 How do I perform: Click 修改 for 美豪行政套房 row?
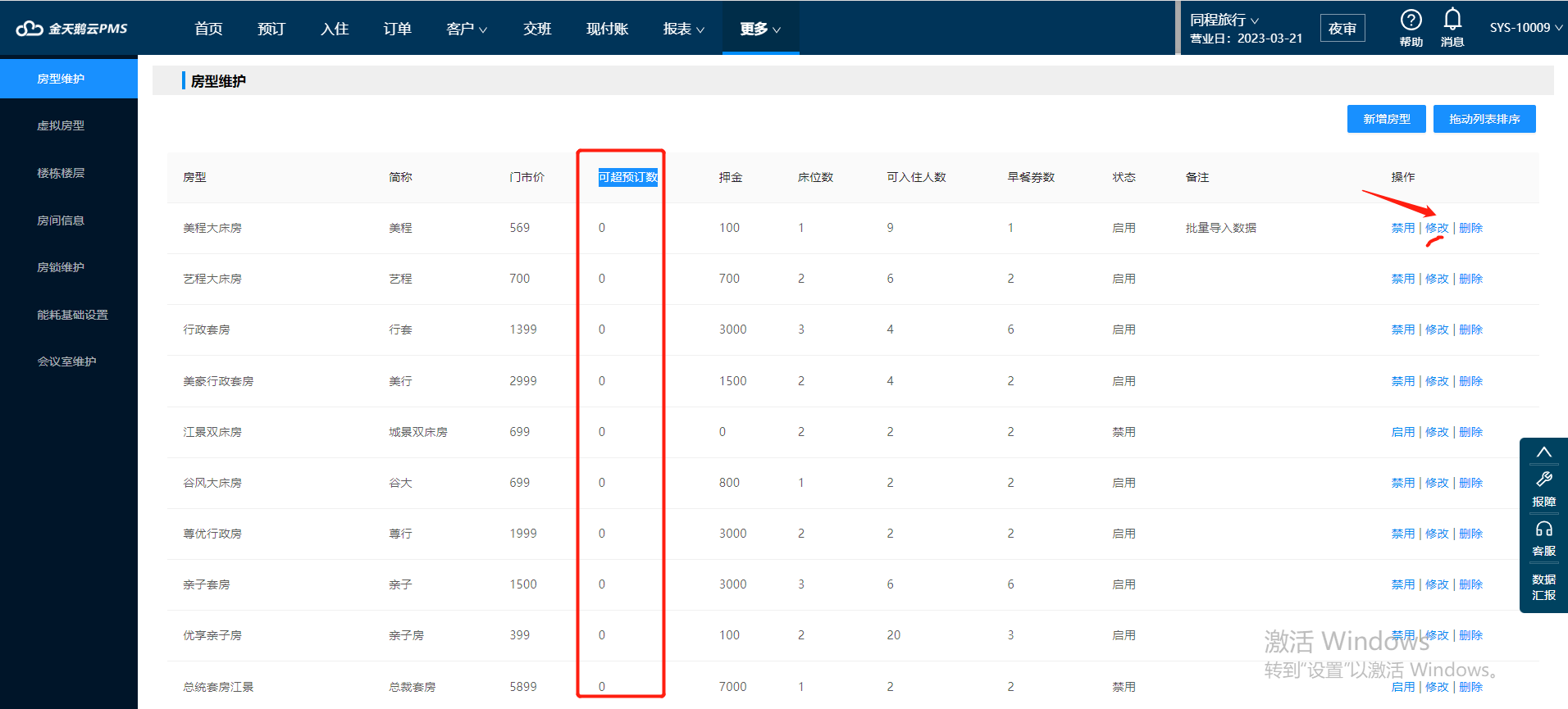coord(1437,381)
